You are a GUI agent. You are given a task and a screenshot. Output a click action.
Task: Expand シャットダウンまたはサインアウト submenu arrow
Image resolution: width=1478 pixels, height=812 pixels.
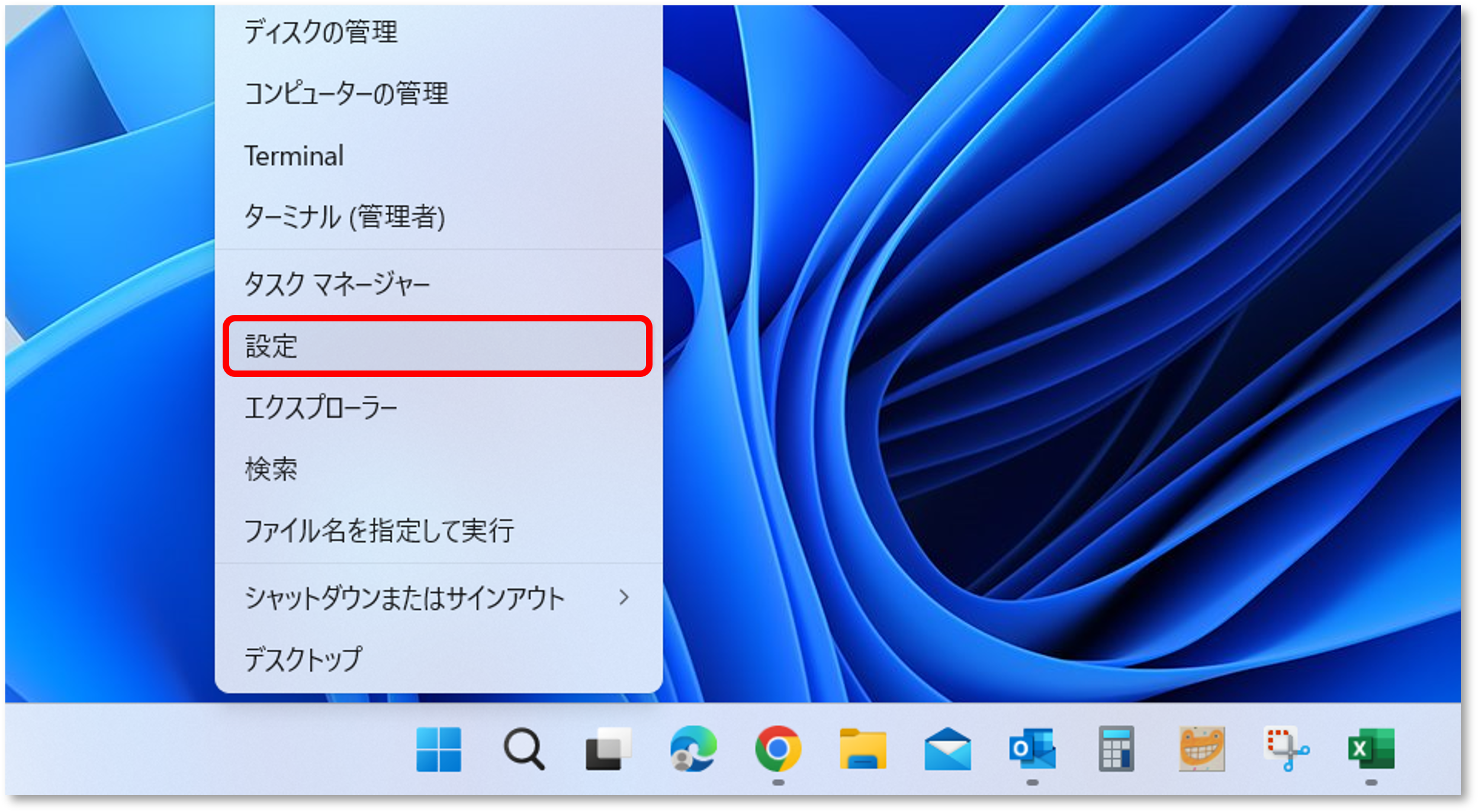point(624,597)
